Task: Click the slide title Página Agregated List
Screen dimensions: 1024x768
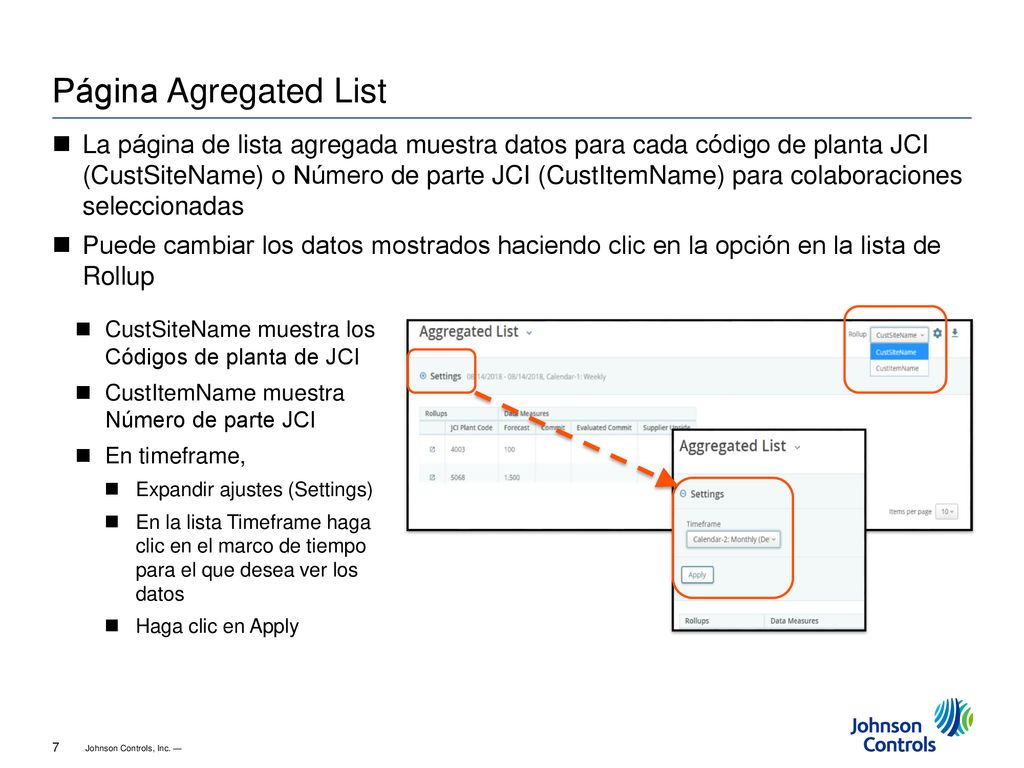Action: click(x=219, y=91)
